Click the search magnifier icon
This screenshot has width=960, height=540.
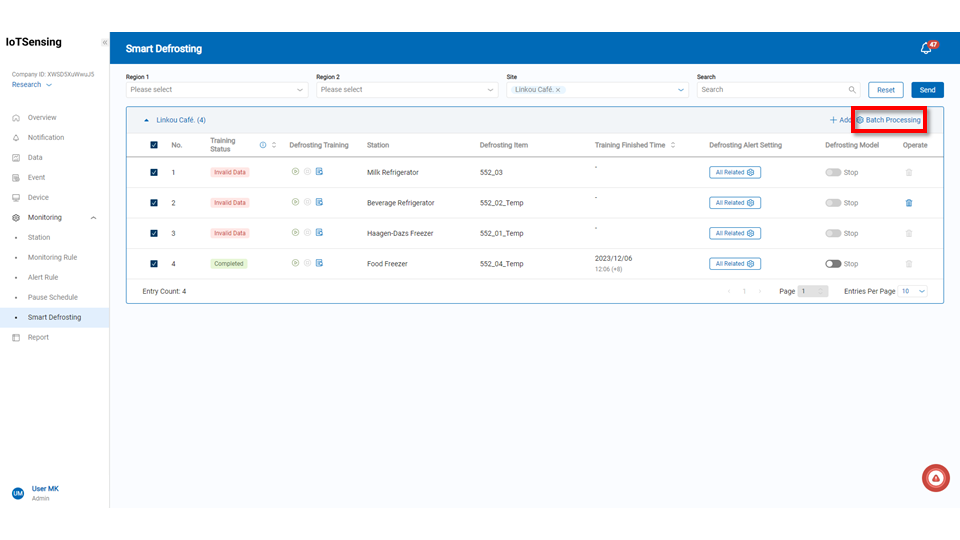tap(852, 90)
